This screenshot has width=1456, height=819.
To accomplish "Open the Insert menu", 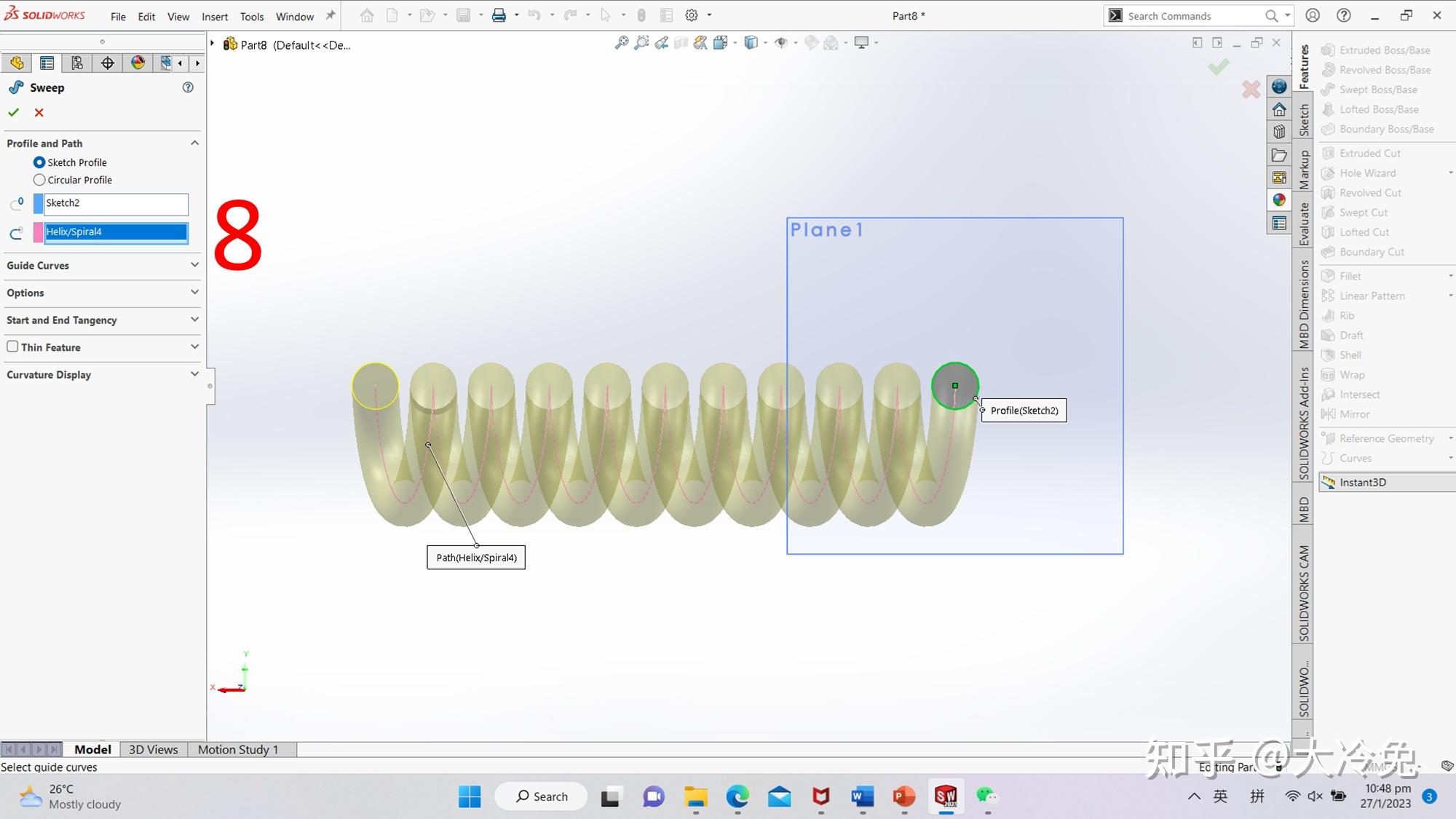I will point(214,15).
